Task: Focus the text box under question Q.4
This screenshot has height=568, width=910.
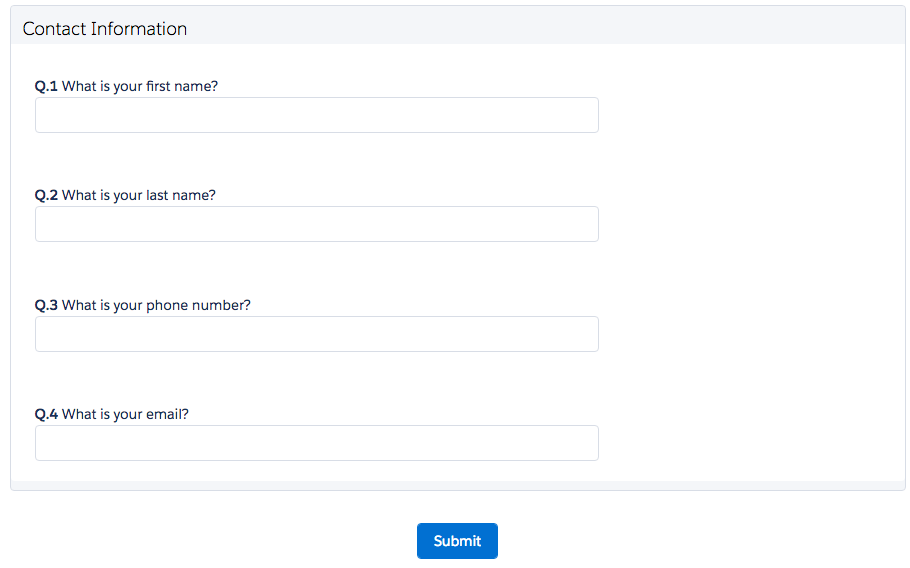Action: point(316,443)
